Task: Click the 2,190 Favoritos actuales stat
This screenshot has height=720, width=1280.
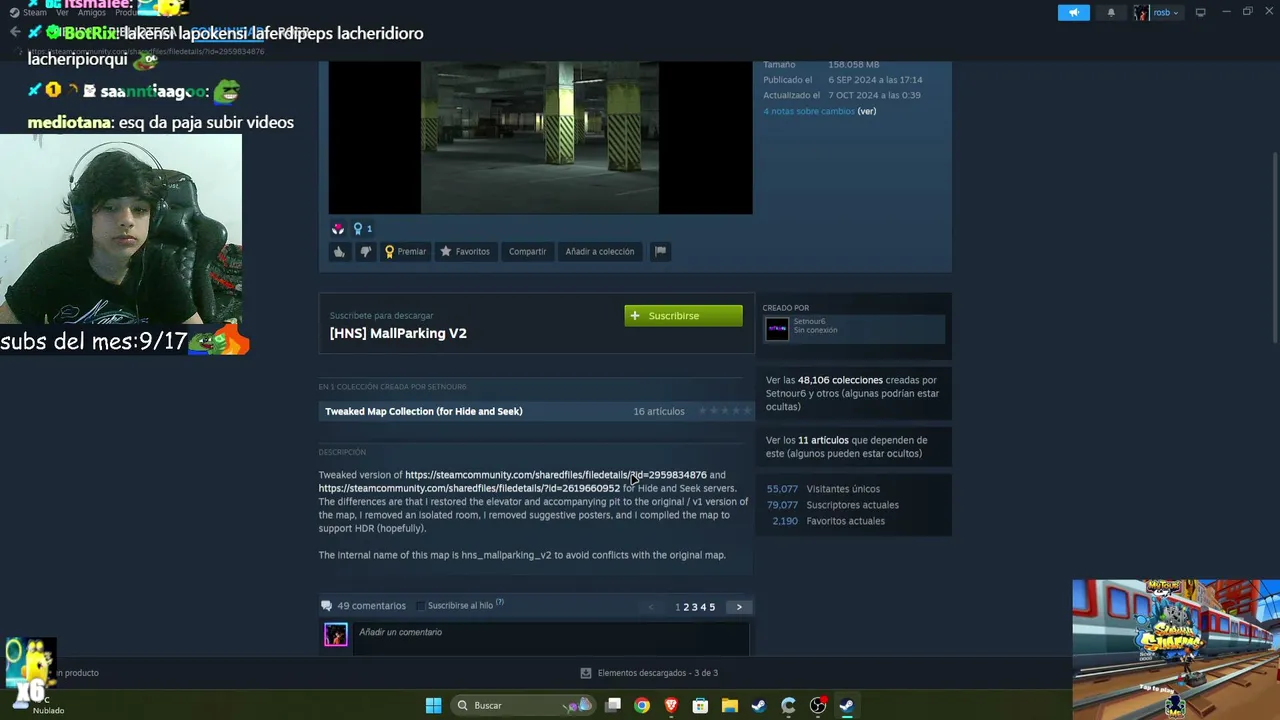Action: point(828,521)
